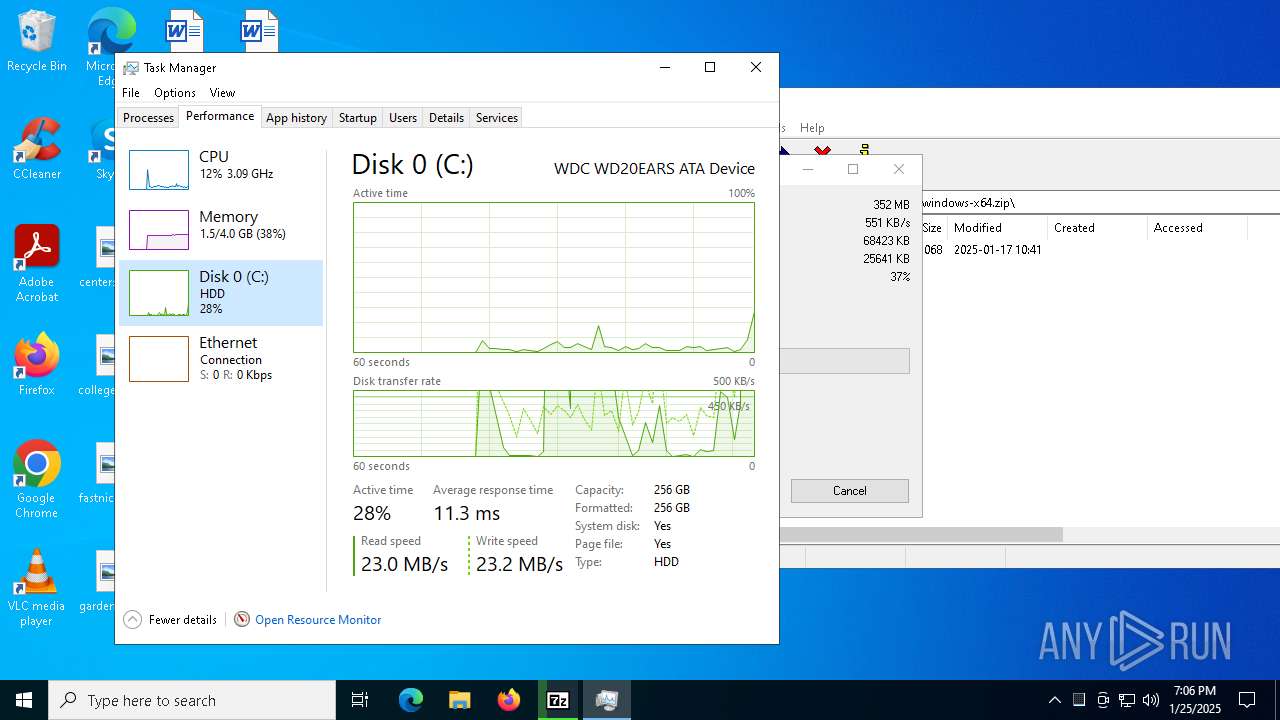Switch to the App history tab
Viewport: 1280px width, 720px height.
pos(296,118)
